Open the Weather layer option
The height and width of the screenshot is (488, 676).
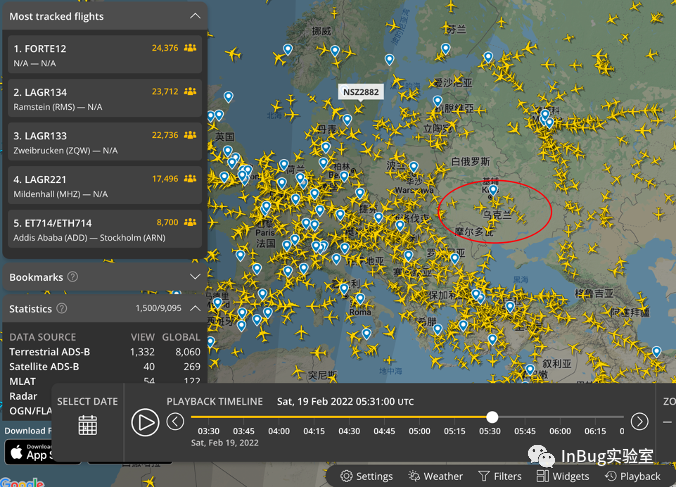pos(435,476)
